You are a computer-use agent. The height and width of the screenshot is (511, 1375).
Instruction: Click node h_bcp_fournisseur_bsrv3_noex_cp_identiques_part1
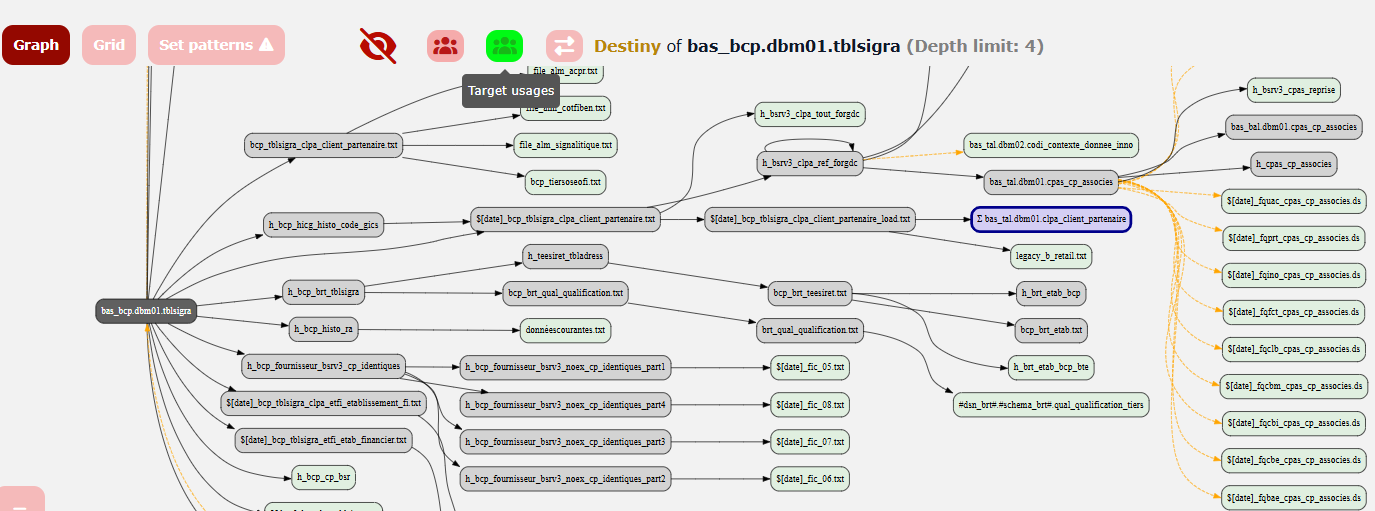[566, 367]
